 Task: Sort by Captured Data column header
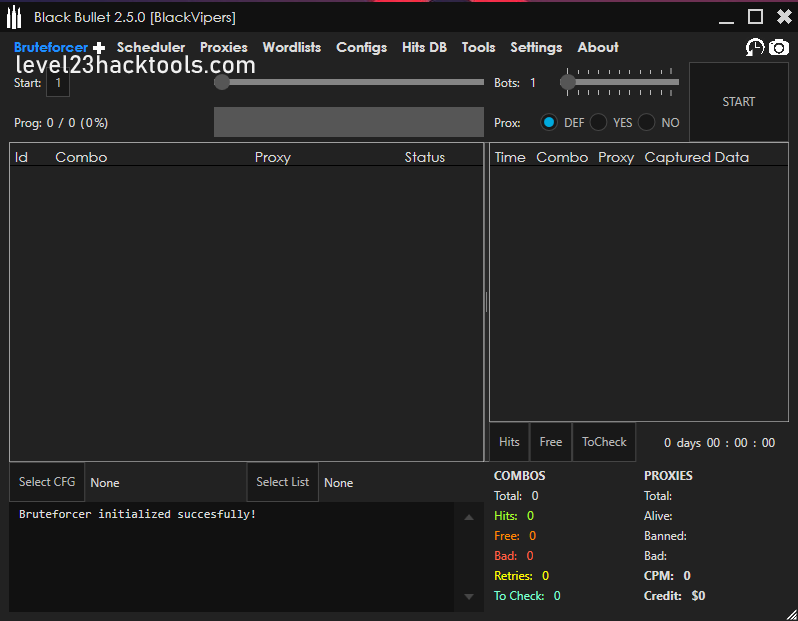click(x=697, y=157)
